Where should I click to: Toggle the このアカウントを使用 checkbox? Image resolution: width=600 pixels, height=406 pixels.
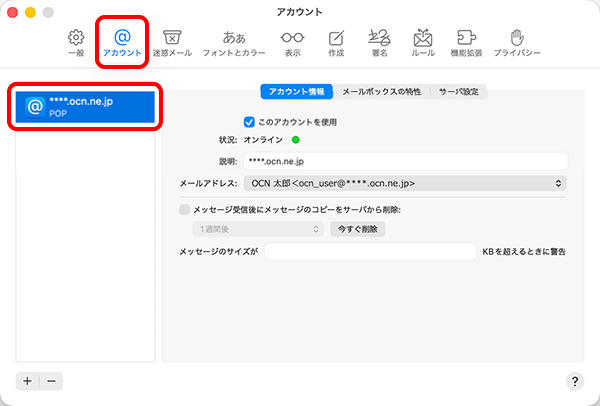point(250,121)
